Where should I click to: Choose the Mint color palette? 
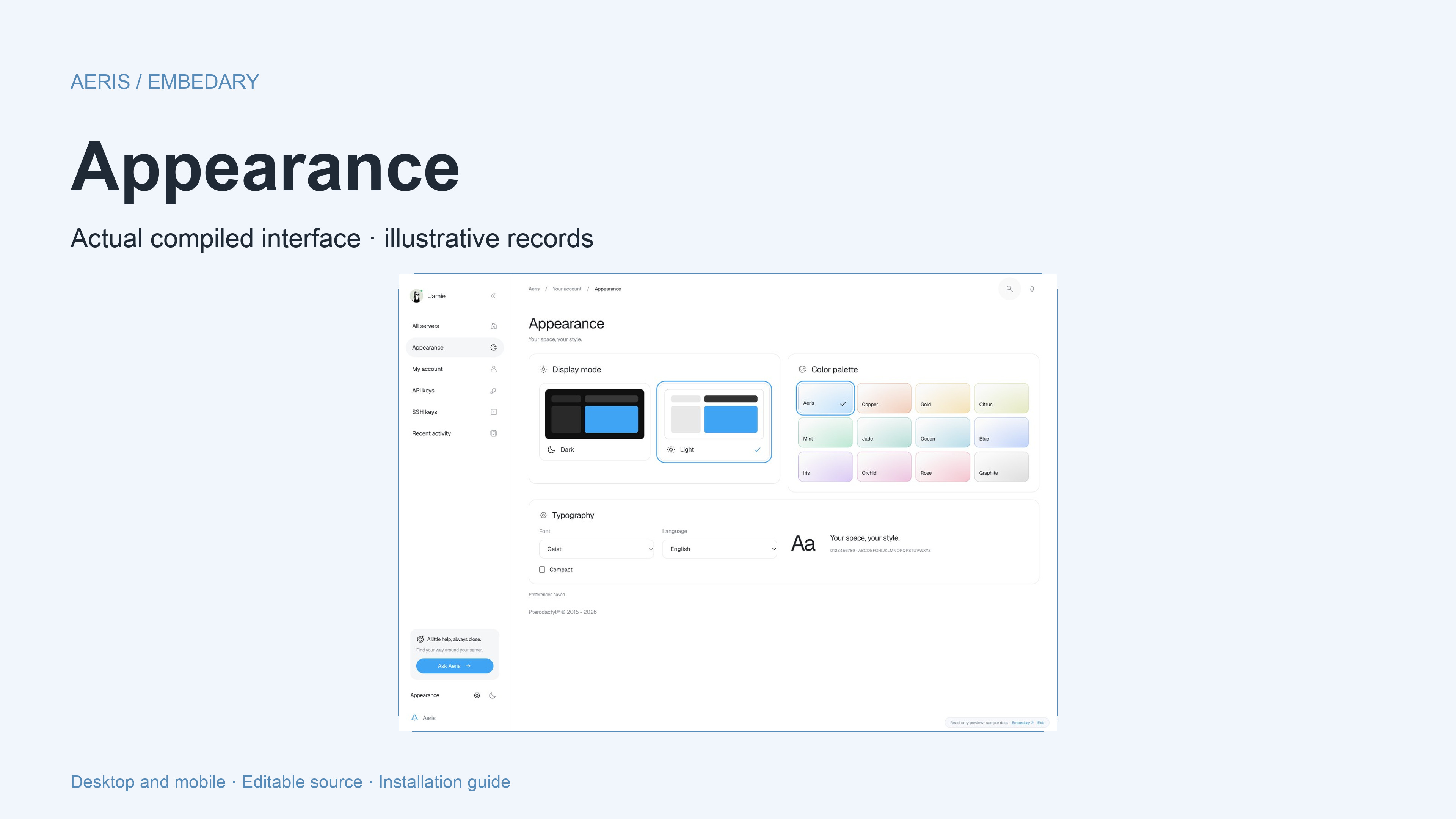[825, 432]
